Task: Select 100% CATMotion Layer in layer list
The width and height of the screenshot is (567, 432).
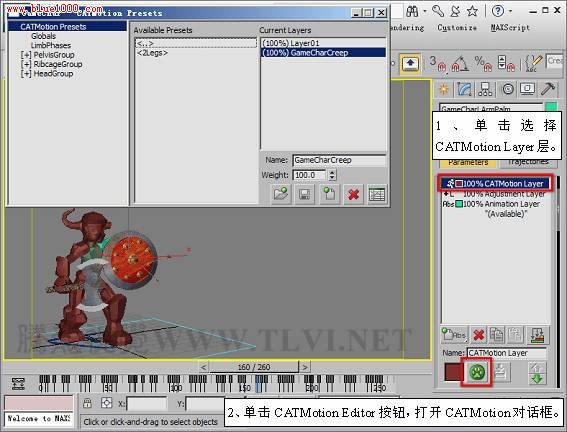Action: coord(495,184)
